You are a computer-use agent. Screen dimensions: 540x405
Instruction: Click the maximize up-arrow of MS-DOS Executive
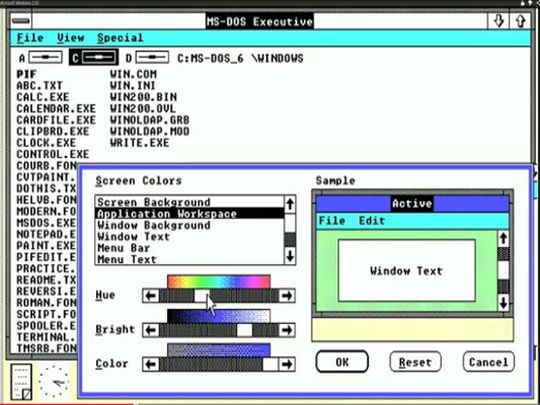click(x=520, y=21)
